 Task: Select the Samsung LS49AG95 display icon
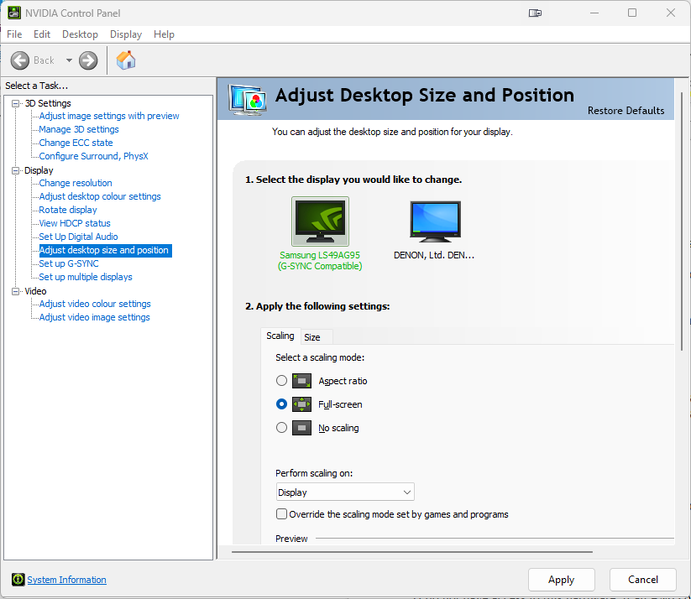pos(320,221)
